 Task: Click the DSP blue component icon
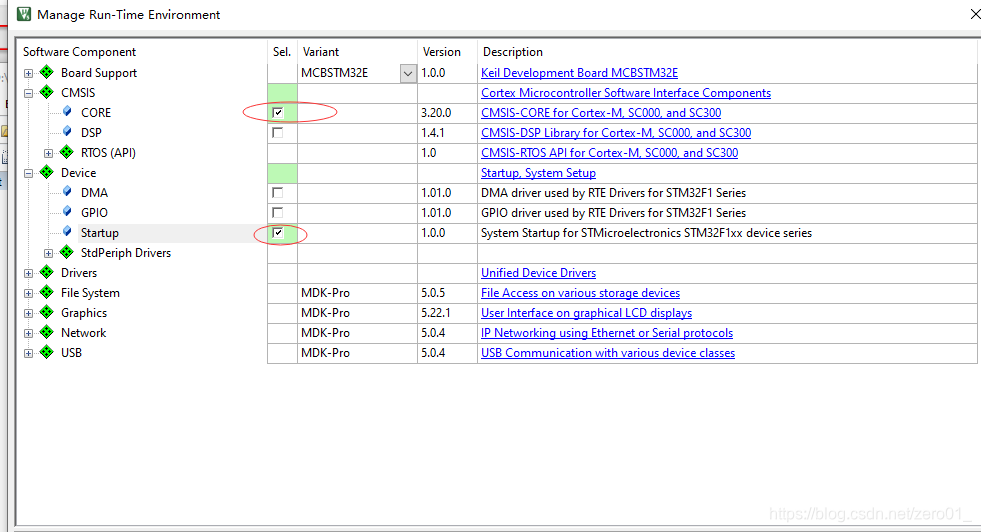67,132
